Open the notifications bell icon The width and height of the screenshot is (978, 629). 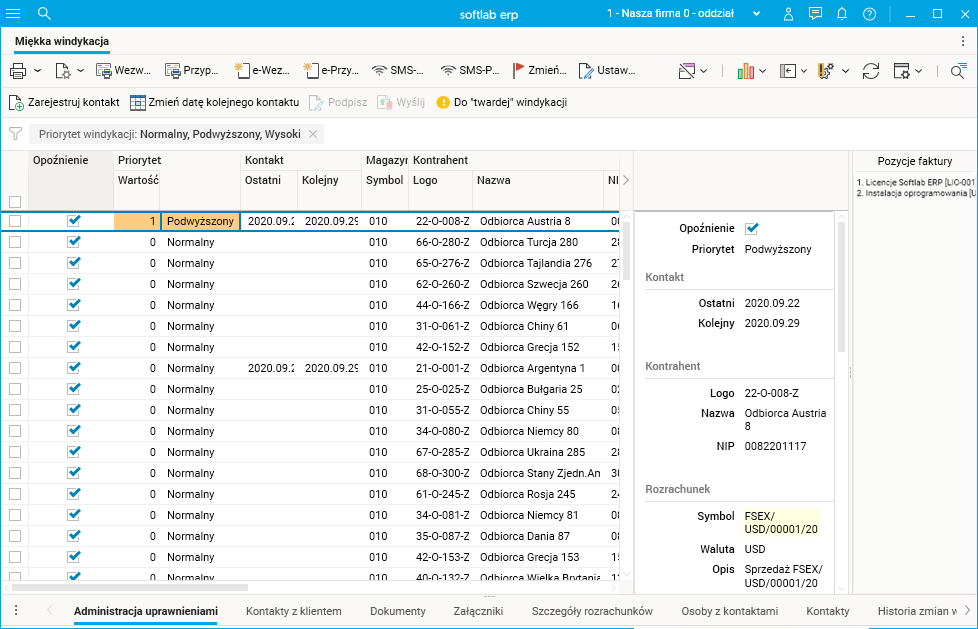pyautogui.click(x=842, y=14)
